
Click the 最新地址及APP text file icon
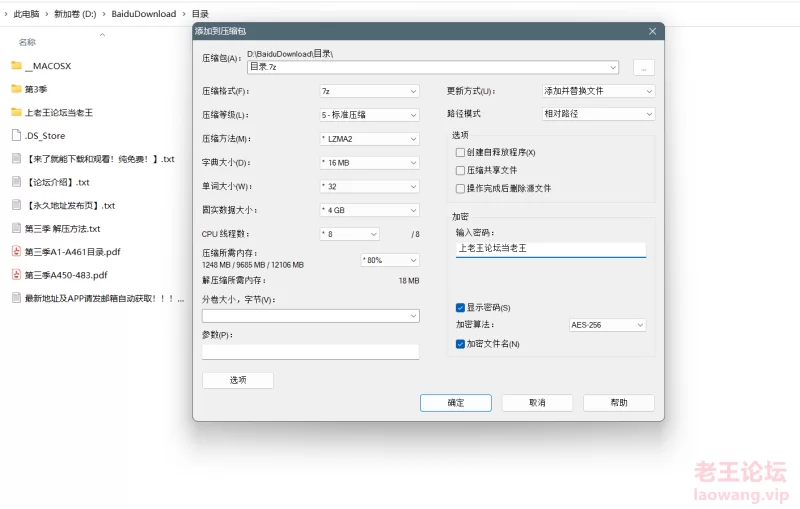(17, 298)
